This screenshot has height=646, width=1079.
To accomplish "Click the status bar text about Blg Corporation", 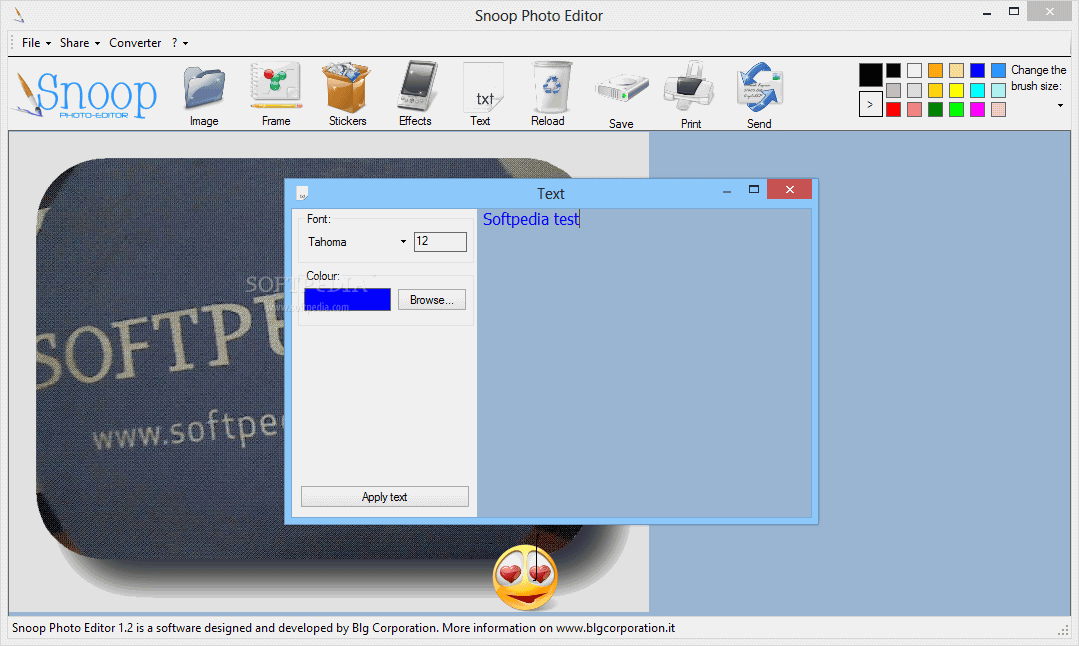I will coord(343,627).
